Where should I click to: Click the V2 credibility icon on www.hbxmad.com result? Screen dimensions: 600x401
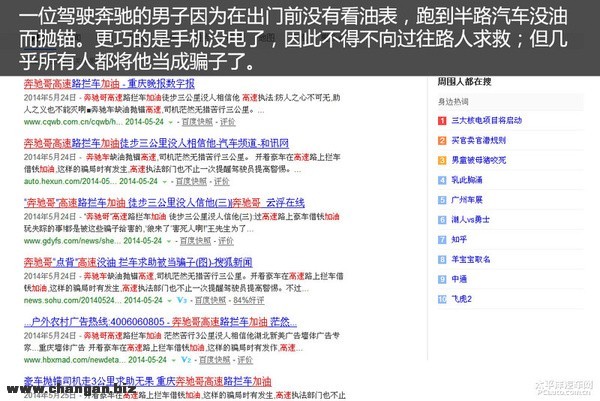pos(186,360)
